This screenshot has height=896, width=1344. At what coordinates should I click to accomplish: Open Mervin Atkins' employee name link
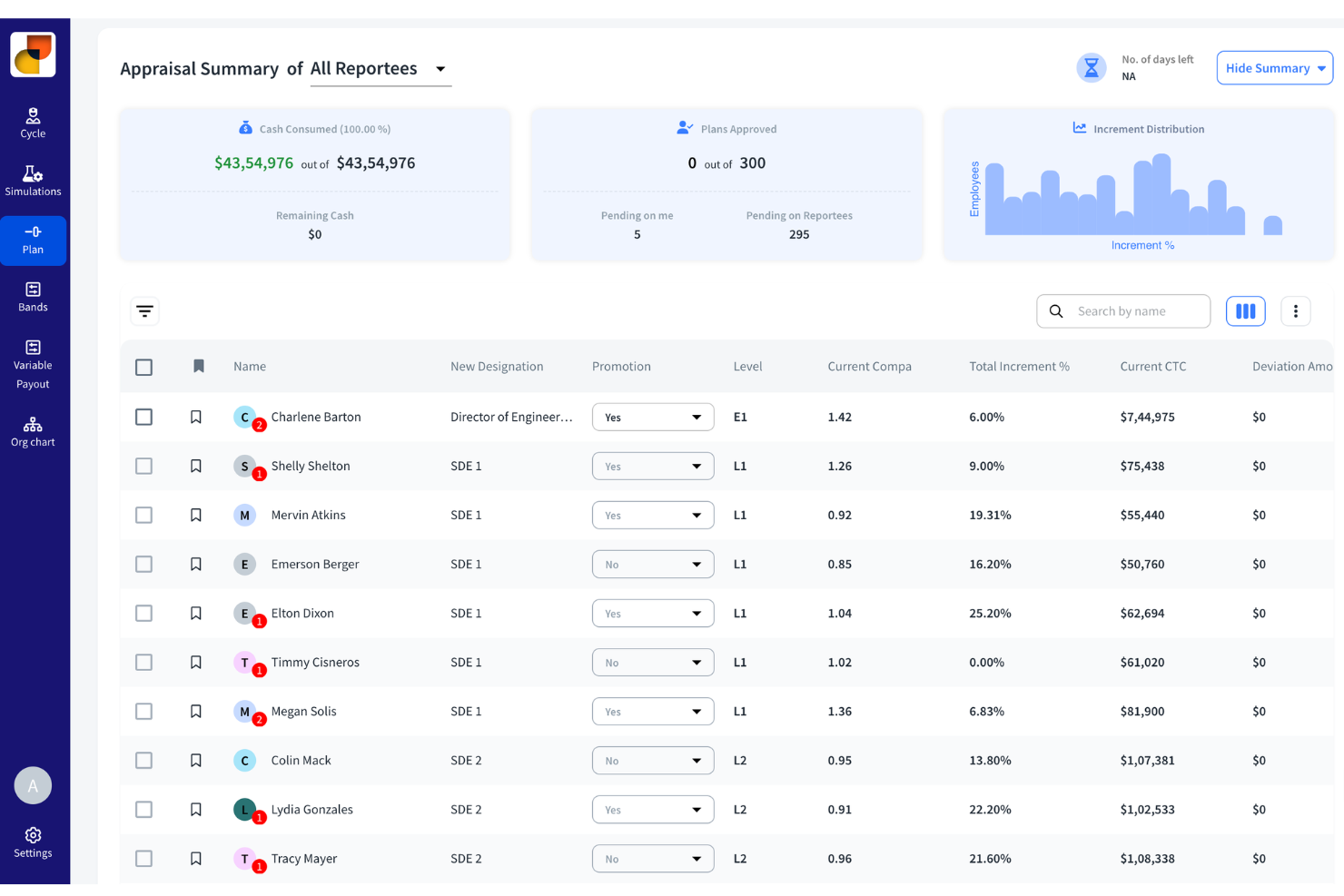click(308, 515)
